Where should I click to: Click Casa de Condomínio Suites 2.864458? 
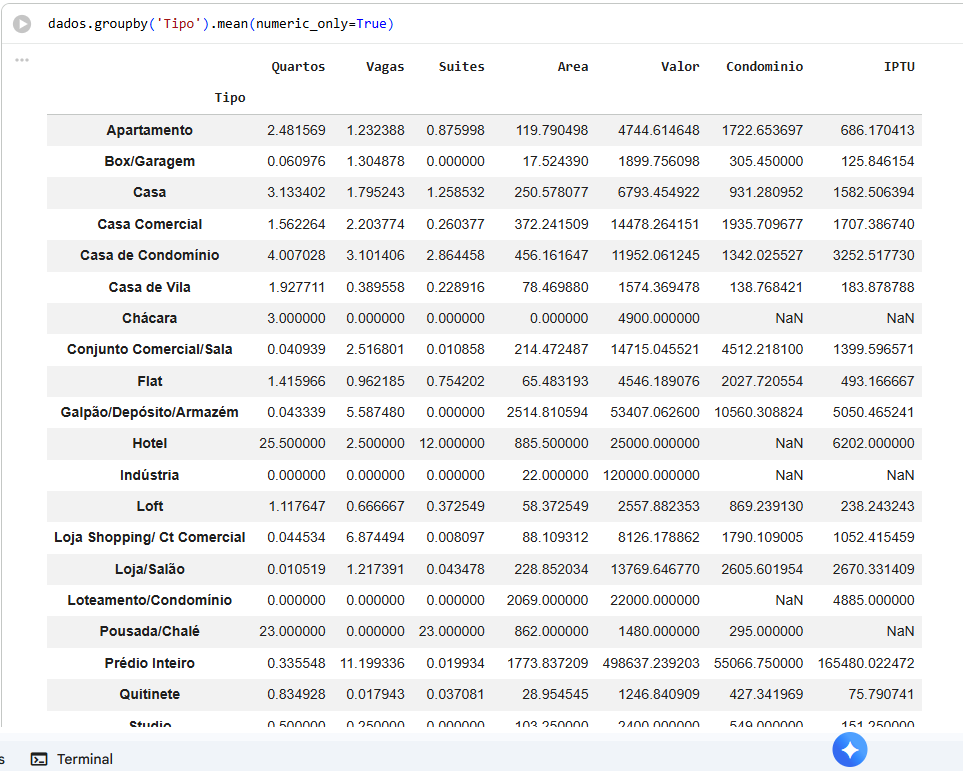point(455,255)
